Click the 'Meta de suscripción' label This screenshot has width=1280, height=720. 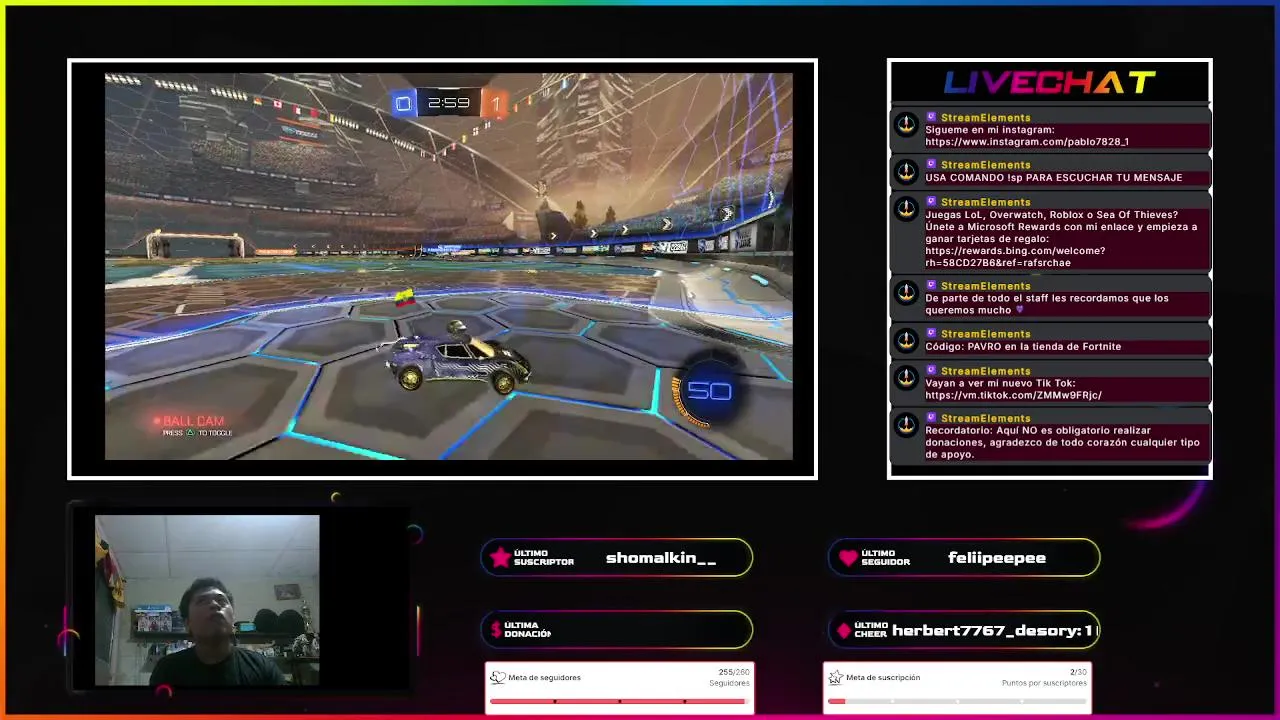point(883,678)
